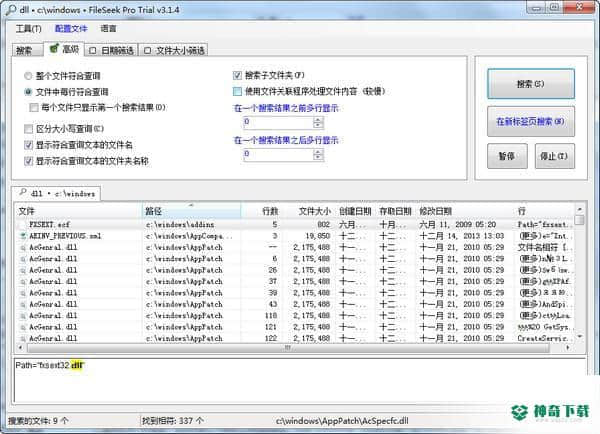The image size is (600, 434).
Task: Click 六月 11, 2009 05:20 modified date
Action: coord(458,225)
